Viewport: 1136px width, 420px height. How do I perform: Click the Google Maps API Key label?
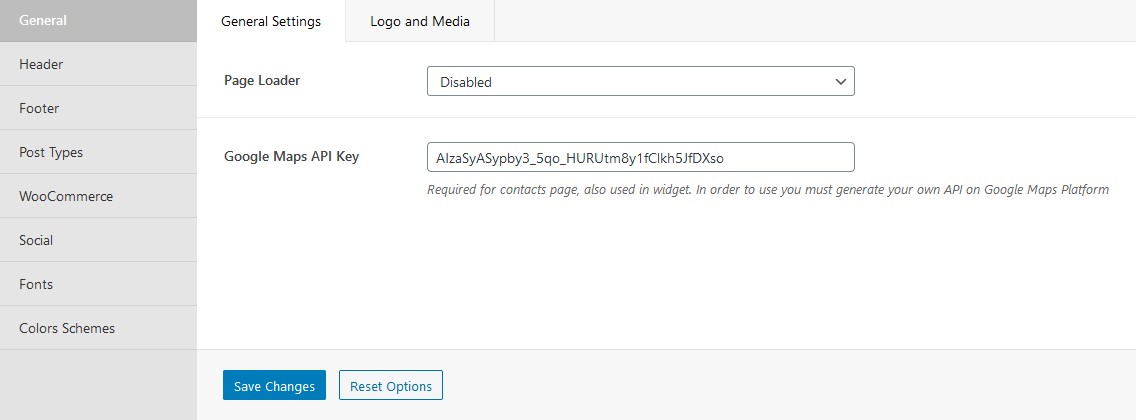pyautogui.click(x=291, y=156)
